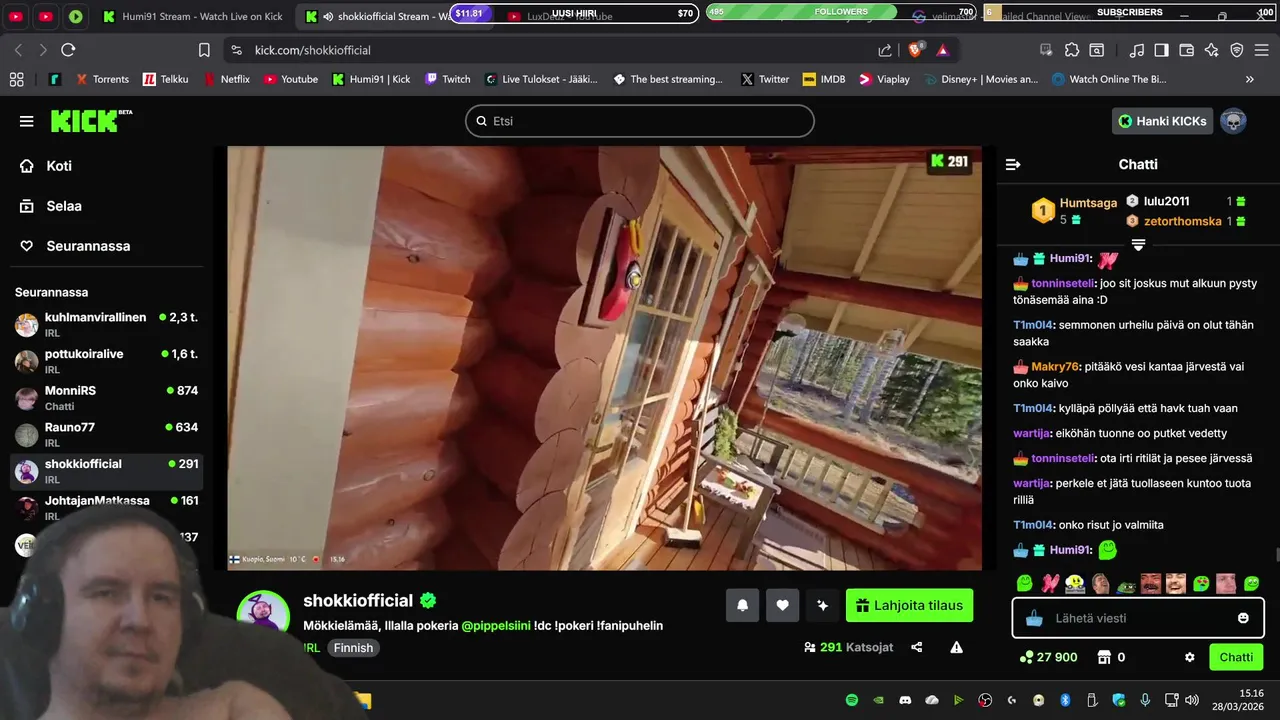Screen dimensions: 1280x720
Task: Click the address bar share icon
Action: (885, 50)
